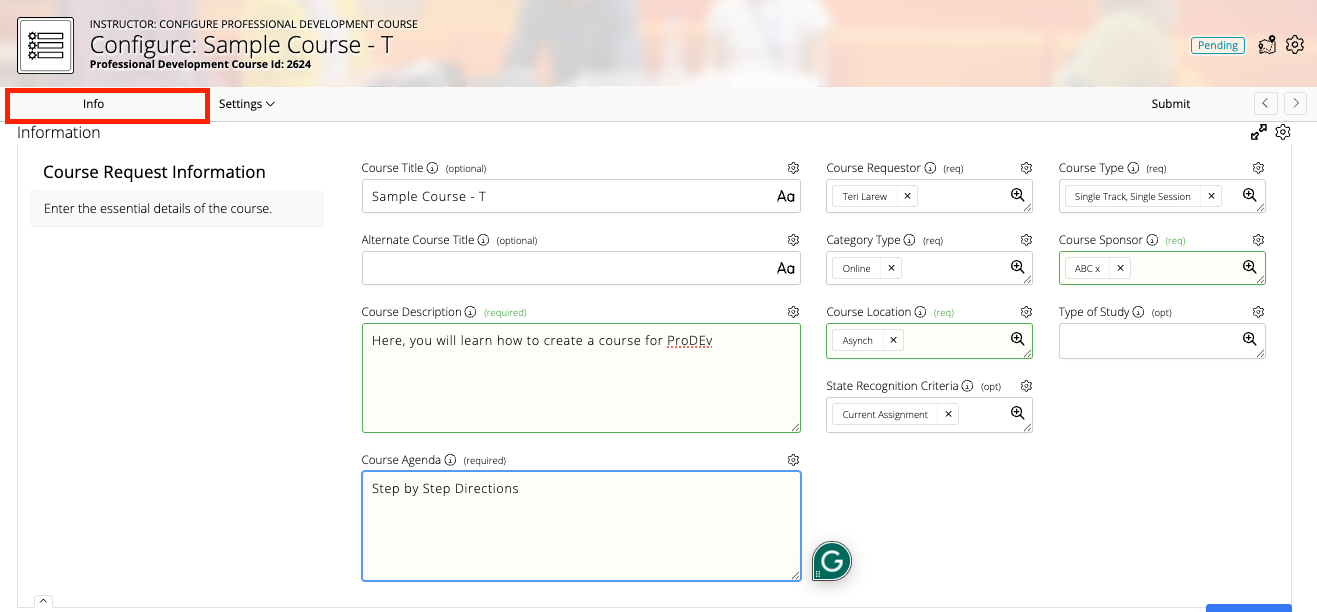Click the Pending status badge
This screenshot has width=1317, height=612.
click(x=1217, y=45)
